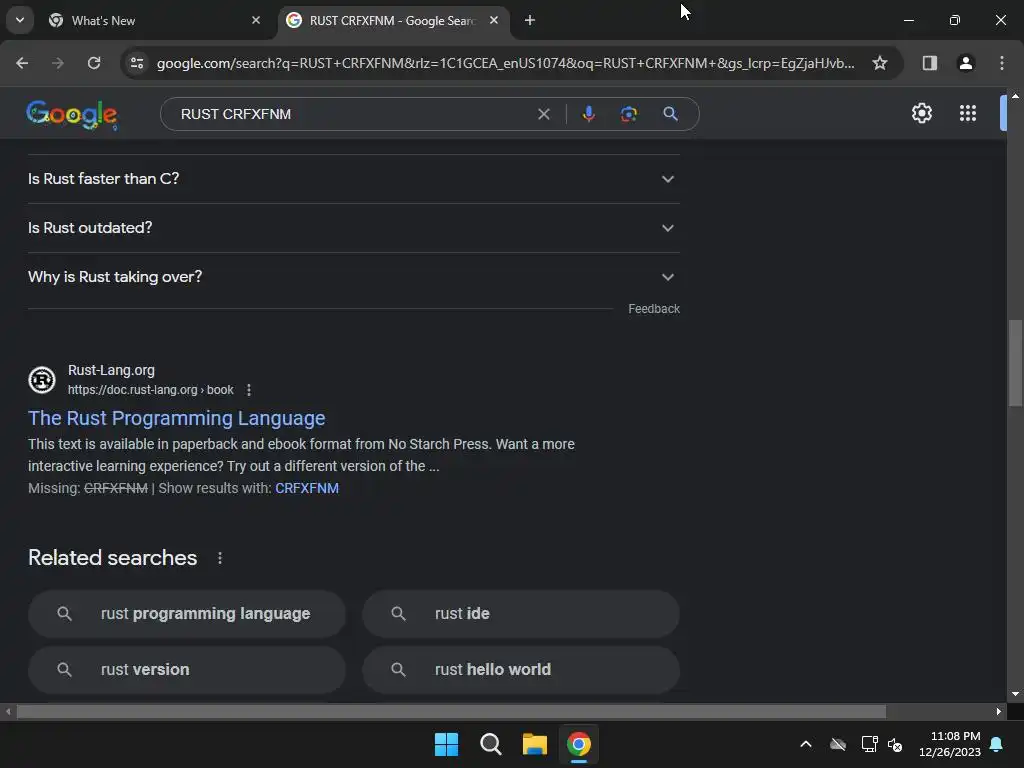This screenshot has height=768, width=1024.
Task: Show hidden system tray icons
Action: click(806, 744)
